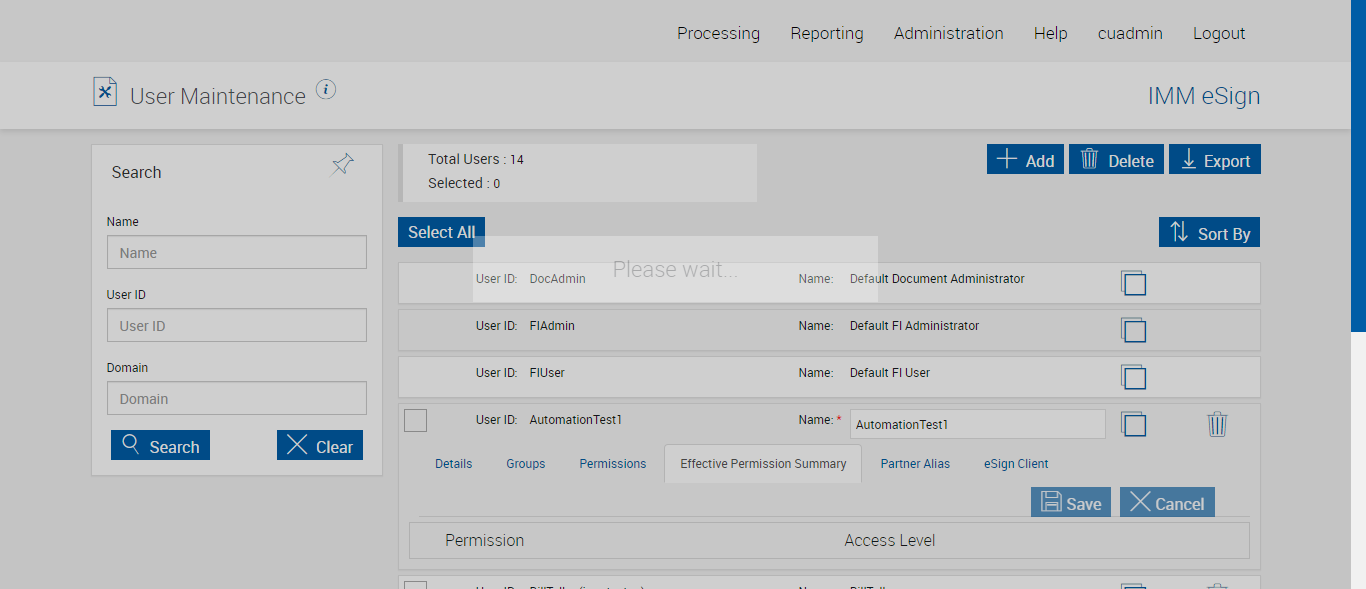Switch to the Groups tab
Screen dimensions: 1366x589
(x=526, y=464)
